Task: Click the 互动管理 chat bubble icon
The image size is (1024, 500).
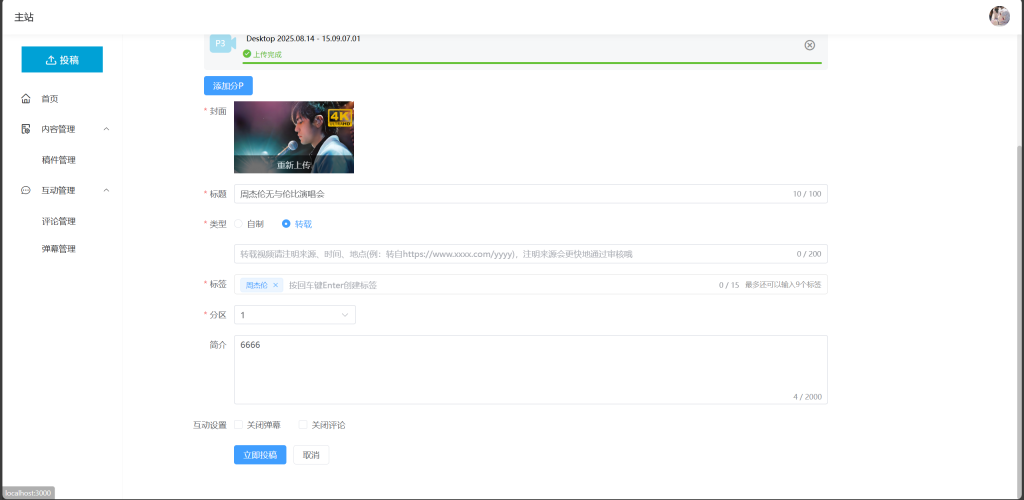Action: (26, 190)
